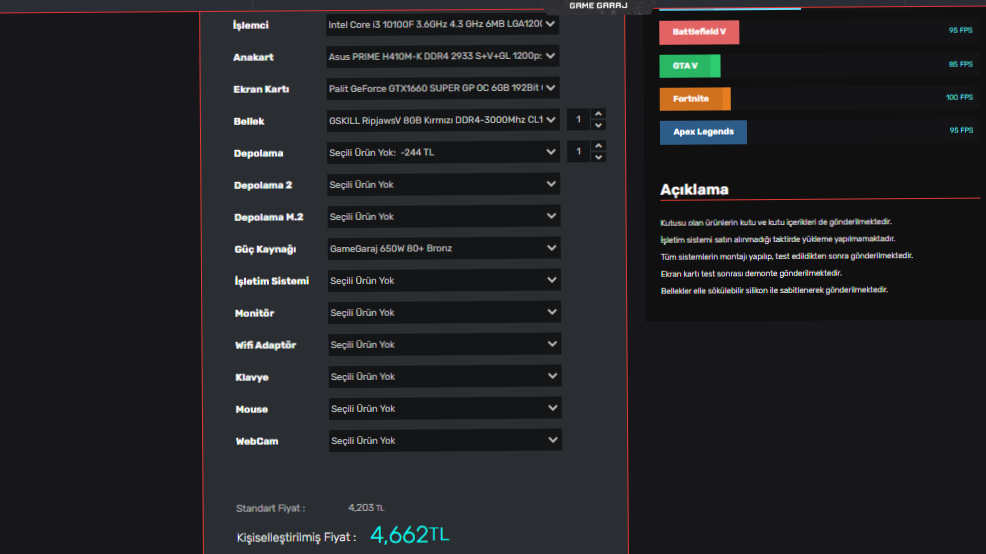Click the 85 FPS value for GTA V
The image size is (986, 554).
click(x=960, y=64)
